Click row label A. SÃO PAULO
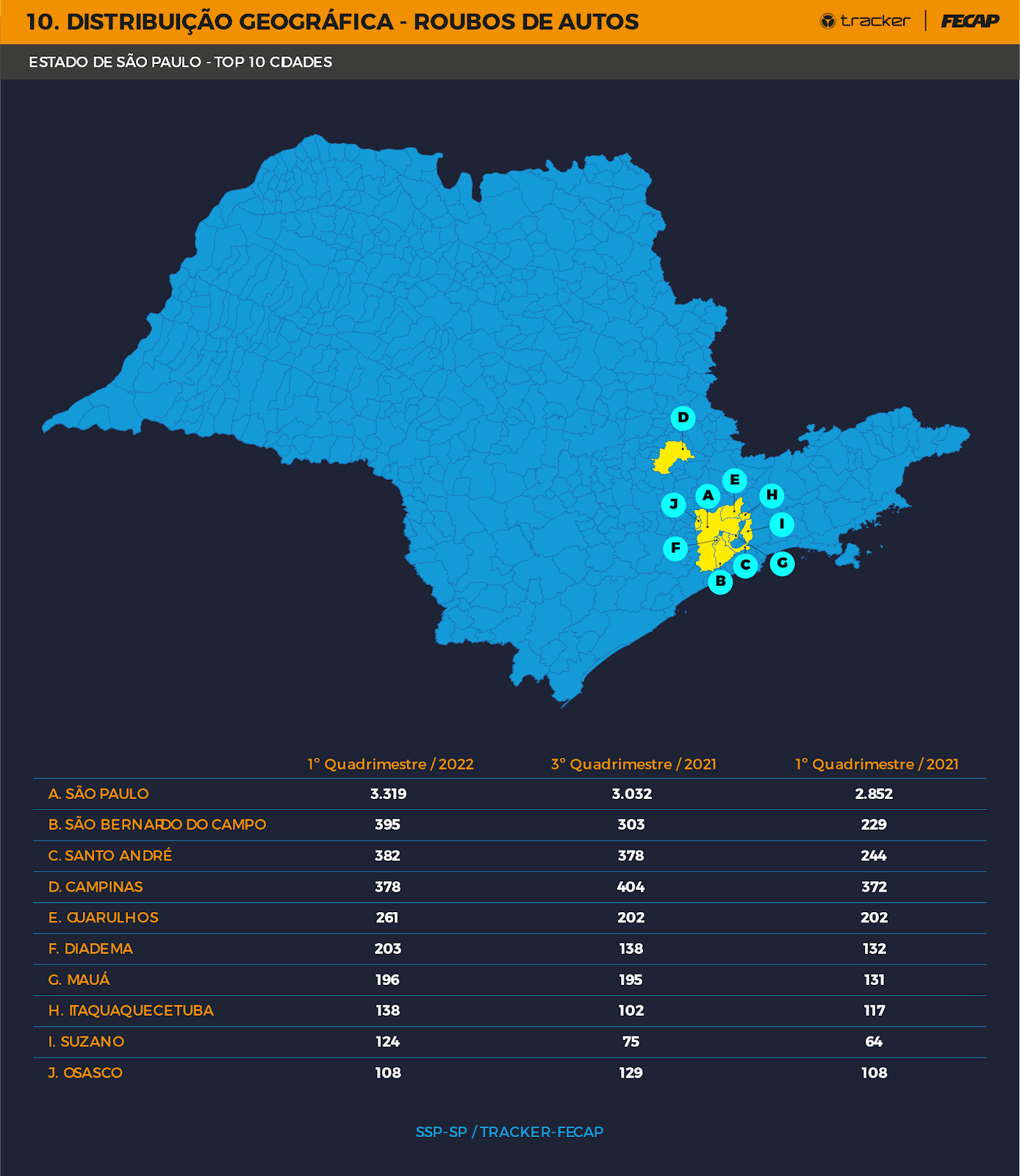The width and height of the screenshot is (1020, 1176). click(98, 794)
